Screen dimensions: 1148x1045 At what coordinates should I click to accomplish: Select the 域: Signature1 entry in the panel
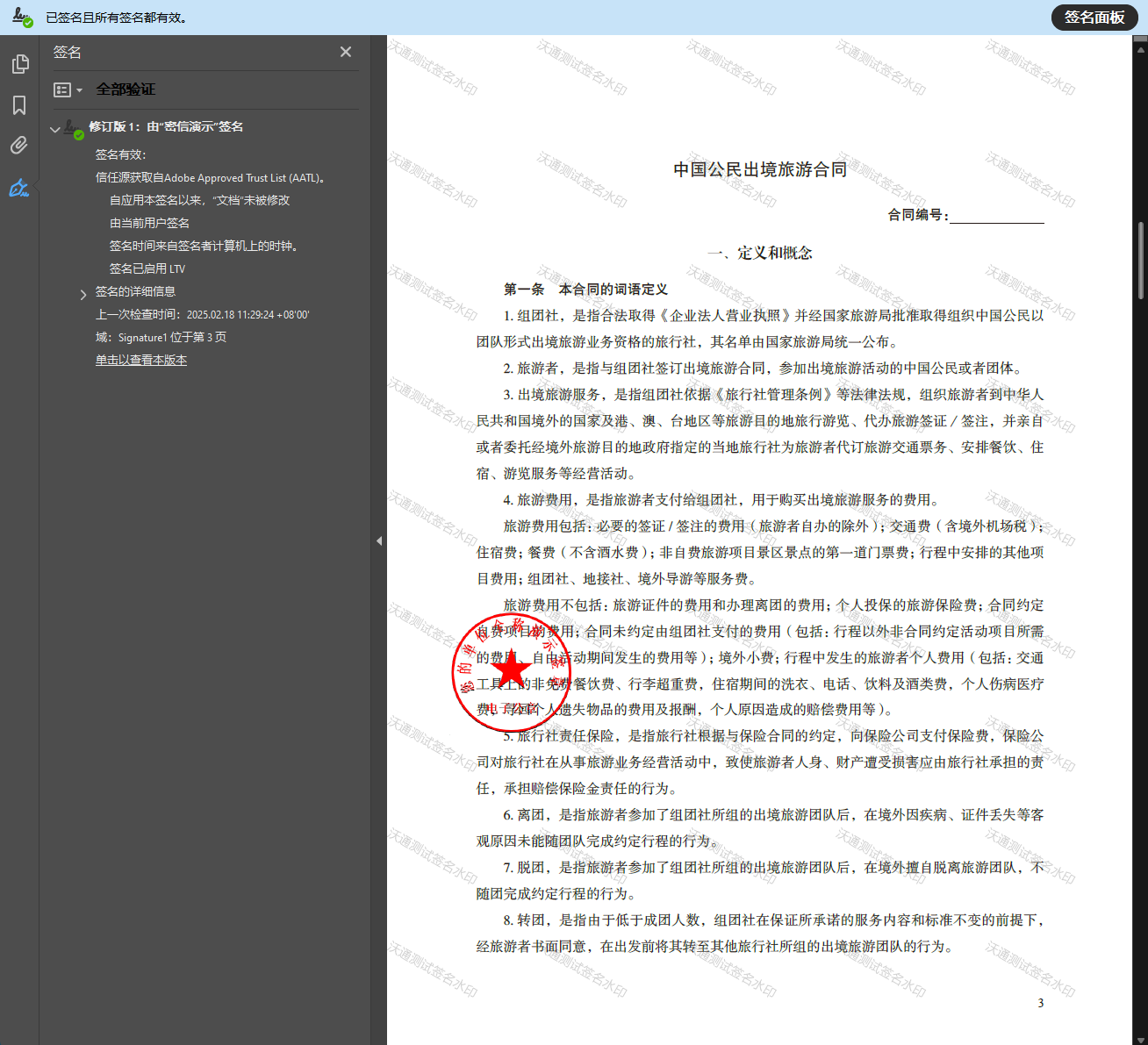(161, 337)
